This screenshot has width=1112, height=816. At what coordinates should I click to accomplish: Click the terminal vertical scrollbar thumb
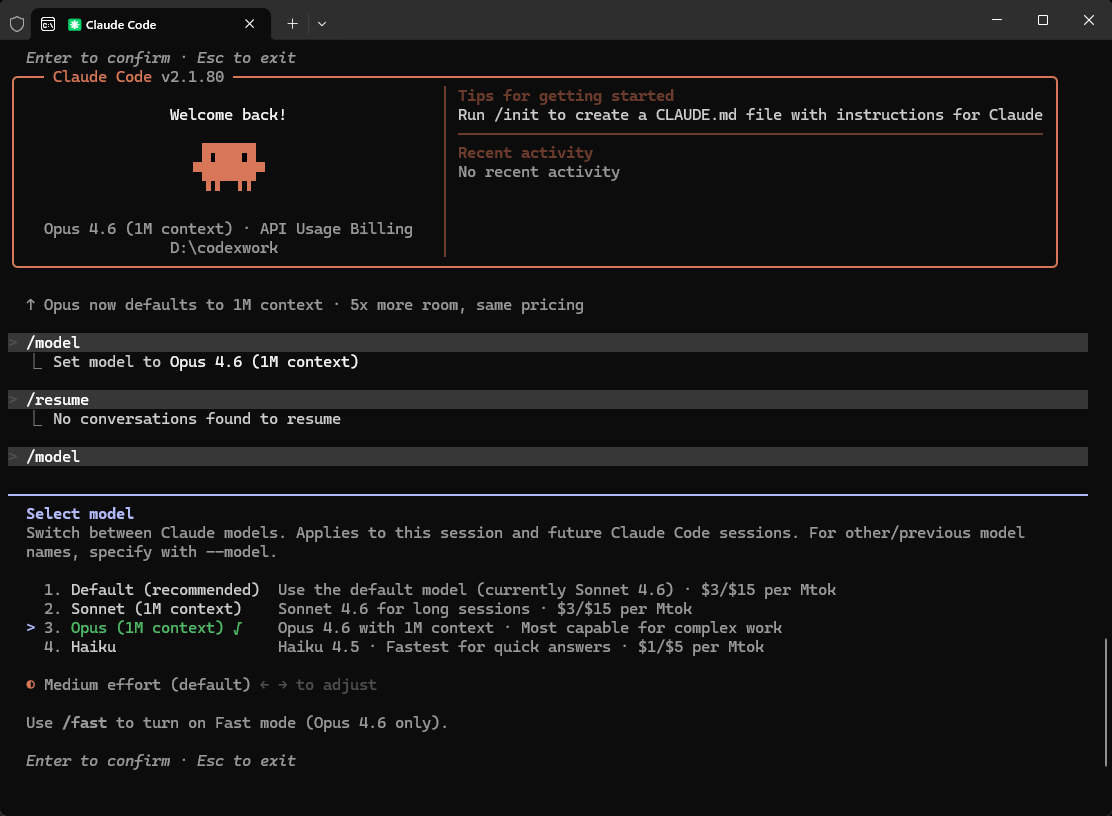coord(1106,702)
